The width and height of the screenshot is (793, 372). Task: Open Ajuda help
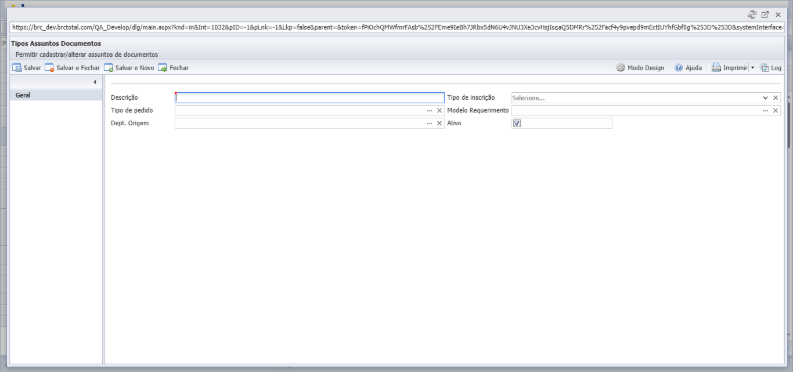coord(688,68)
